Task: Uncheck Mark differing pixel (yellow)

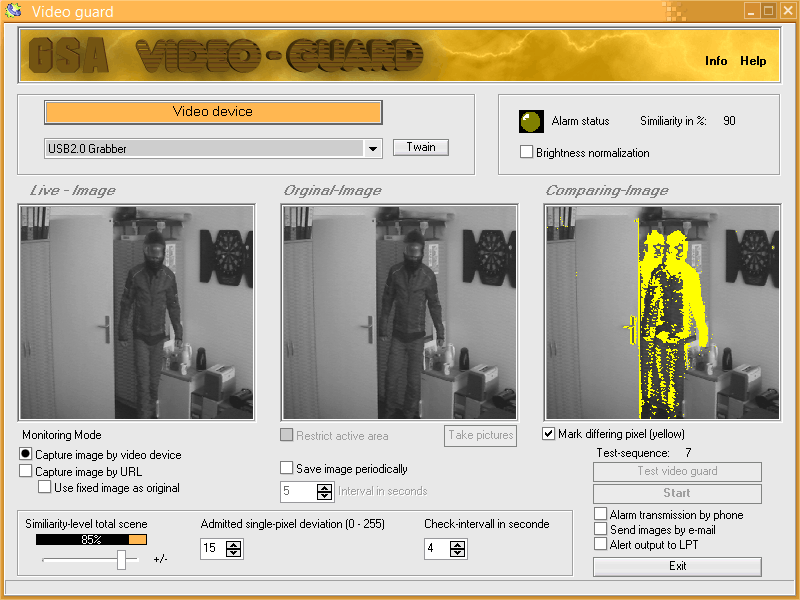Action: click(x=548, y=434)
